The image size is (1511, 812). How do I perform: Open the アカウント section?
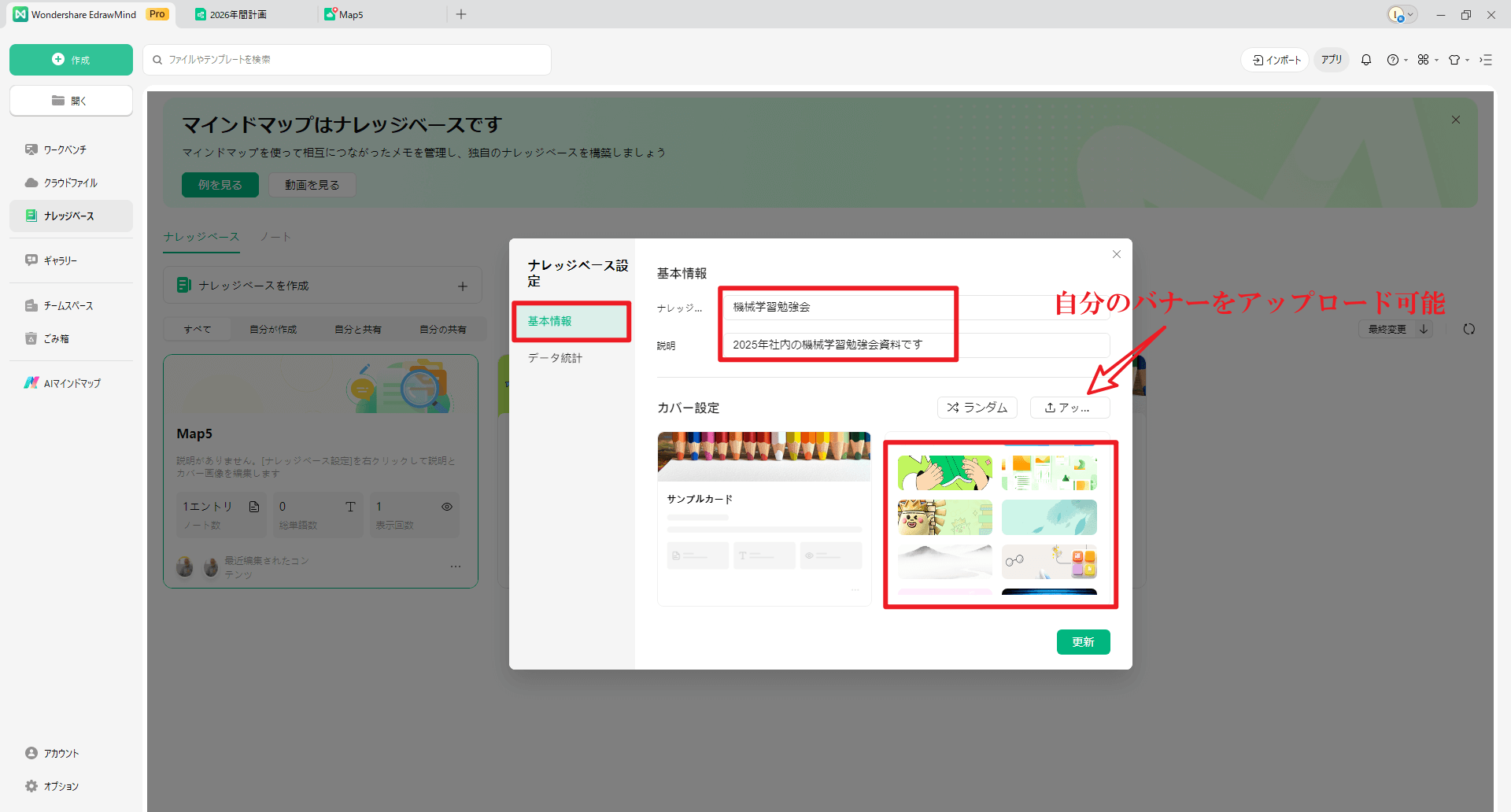click(61, 753)
